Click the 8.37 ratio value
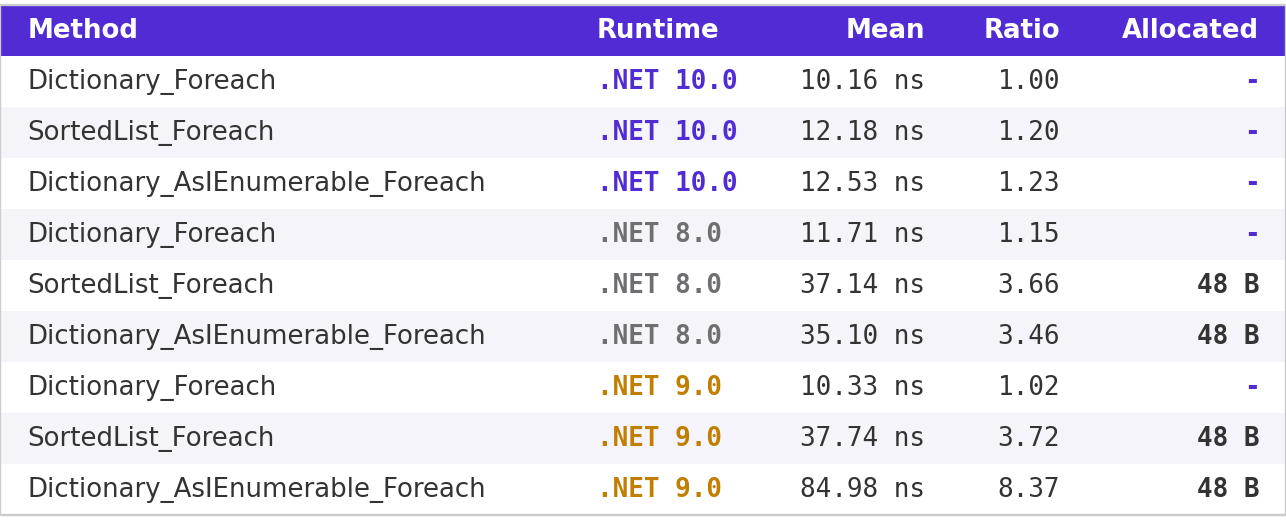This screenshot has width=1286, height=520. tap(1028, 489)
